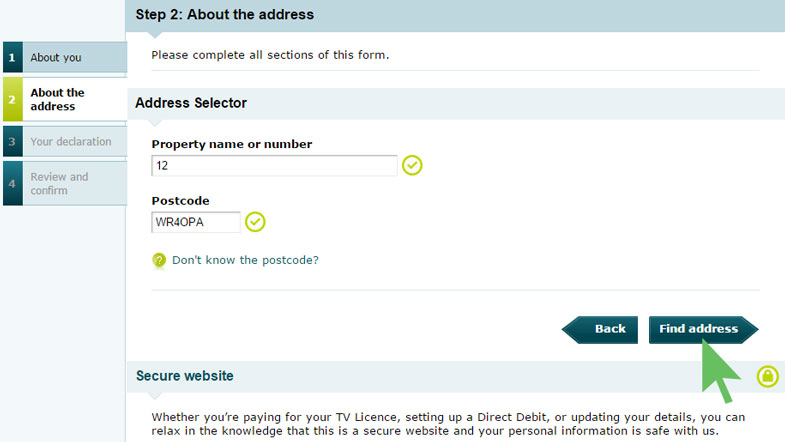Viewport: 785px width, 442px height.
Task: Click the green checkmark beside postcode field
Action: click(255, 222)
